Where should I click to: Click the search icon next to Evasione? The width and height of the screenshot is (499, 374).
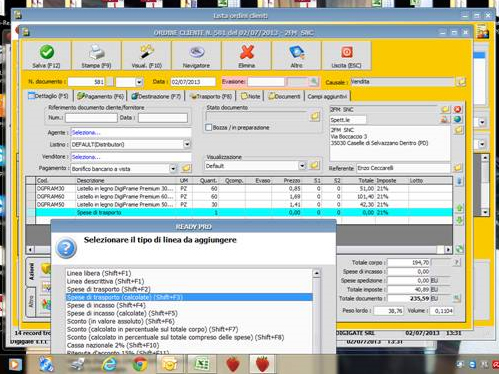pos(313,81)
